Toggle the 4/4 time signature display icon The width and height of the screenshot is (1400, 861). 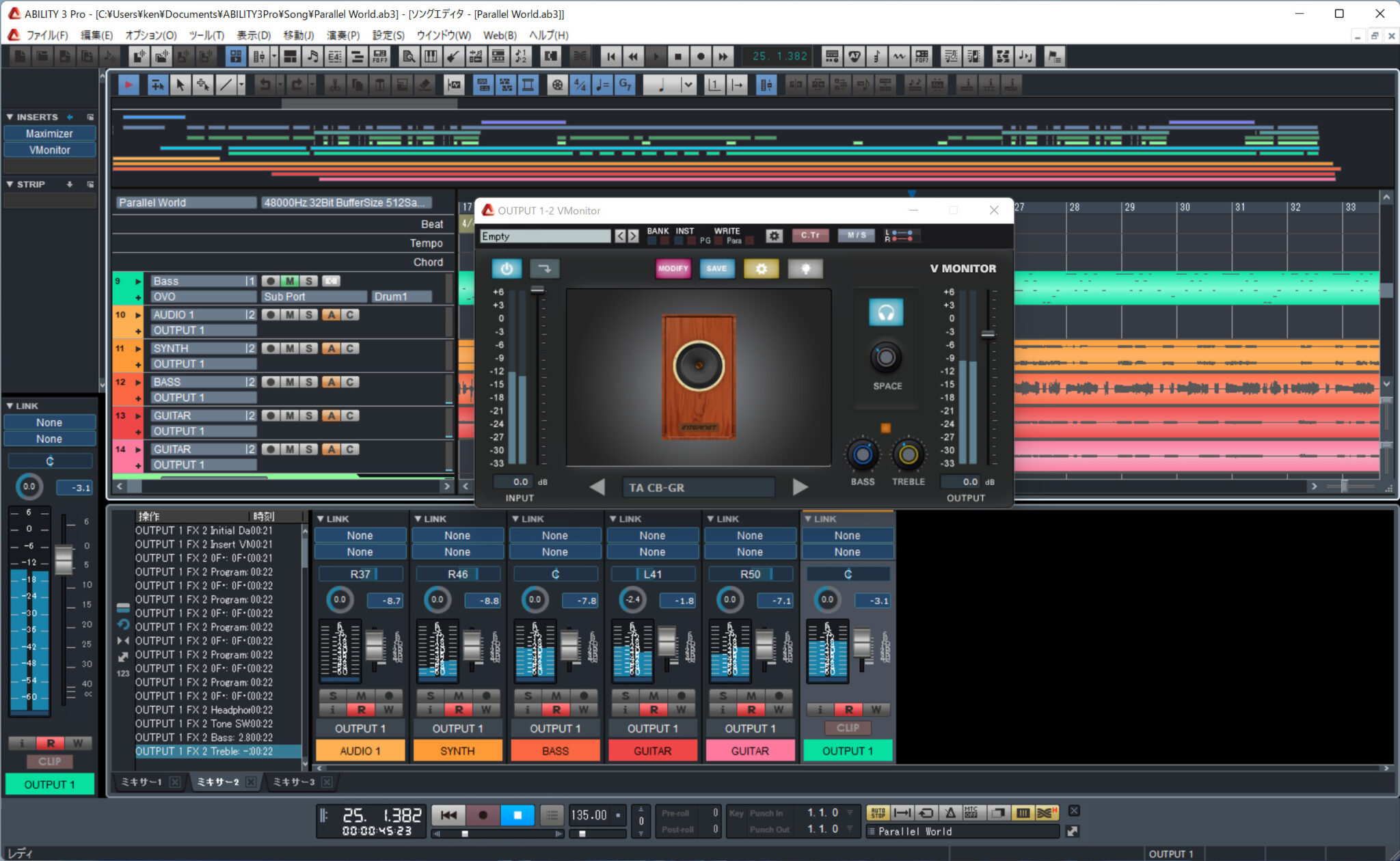pos(580,85)
